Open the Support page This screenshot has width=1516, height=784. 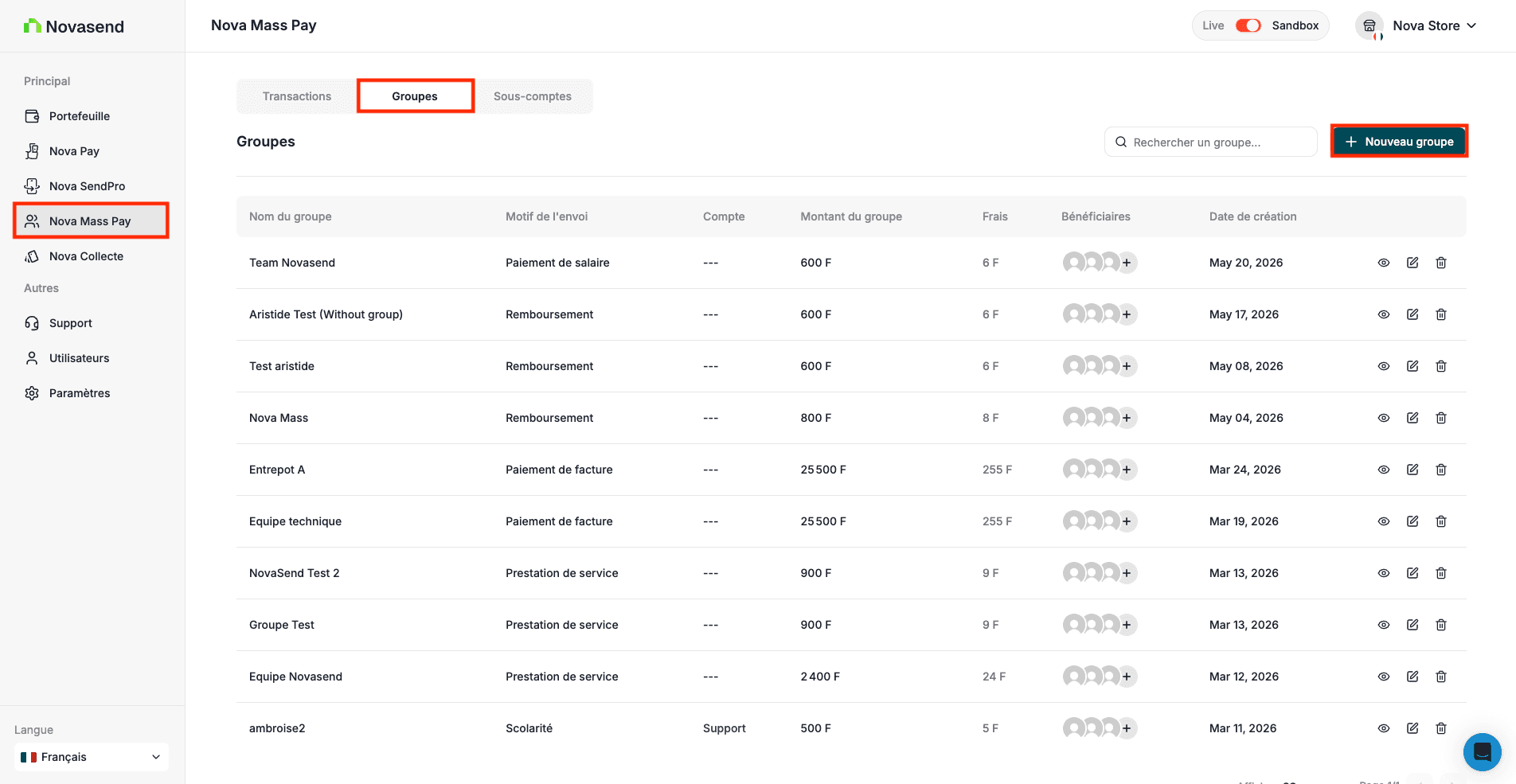[x=92, y=323]
